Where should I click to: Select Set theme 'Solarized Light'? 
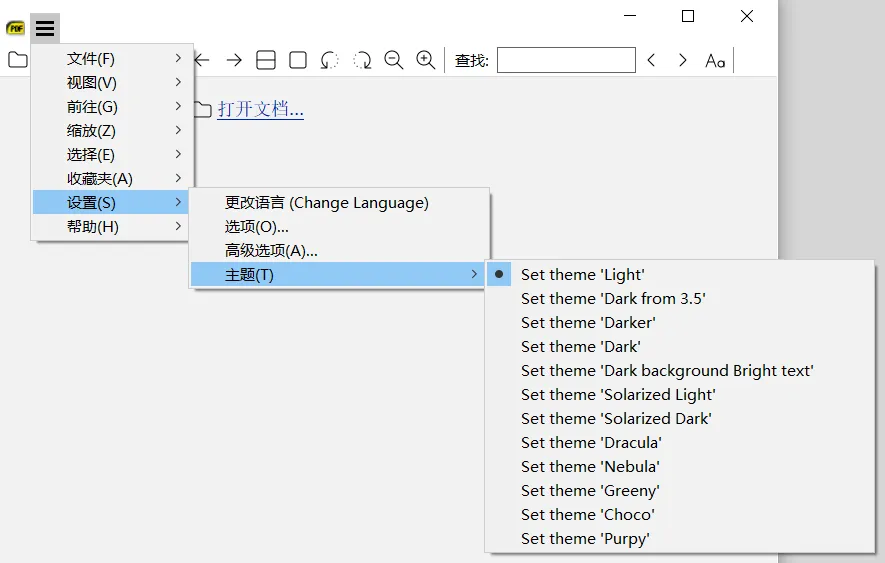[x=680, y=395]
